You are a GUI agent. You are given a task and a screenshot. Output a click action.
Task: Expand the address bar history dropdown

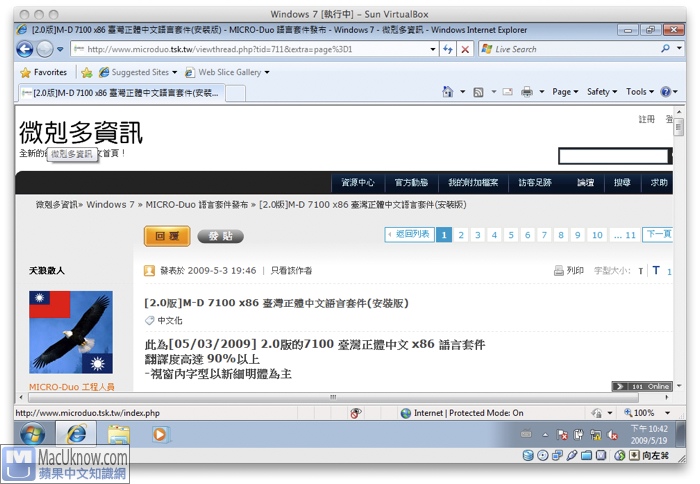click(433, 49)
